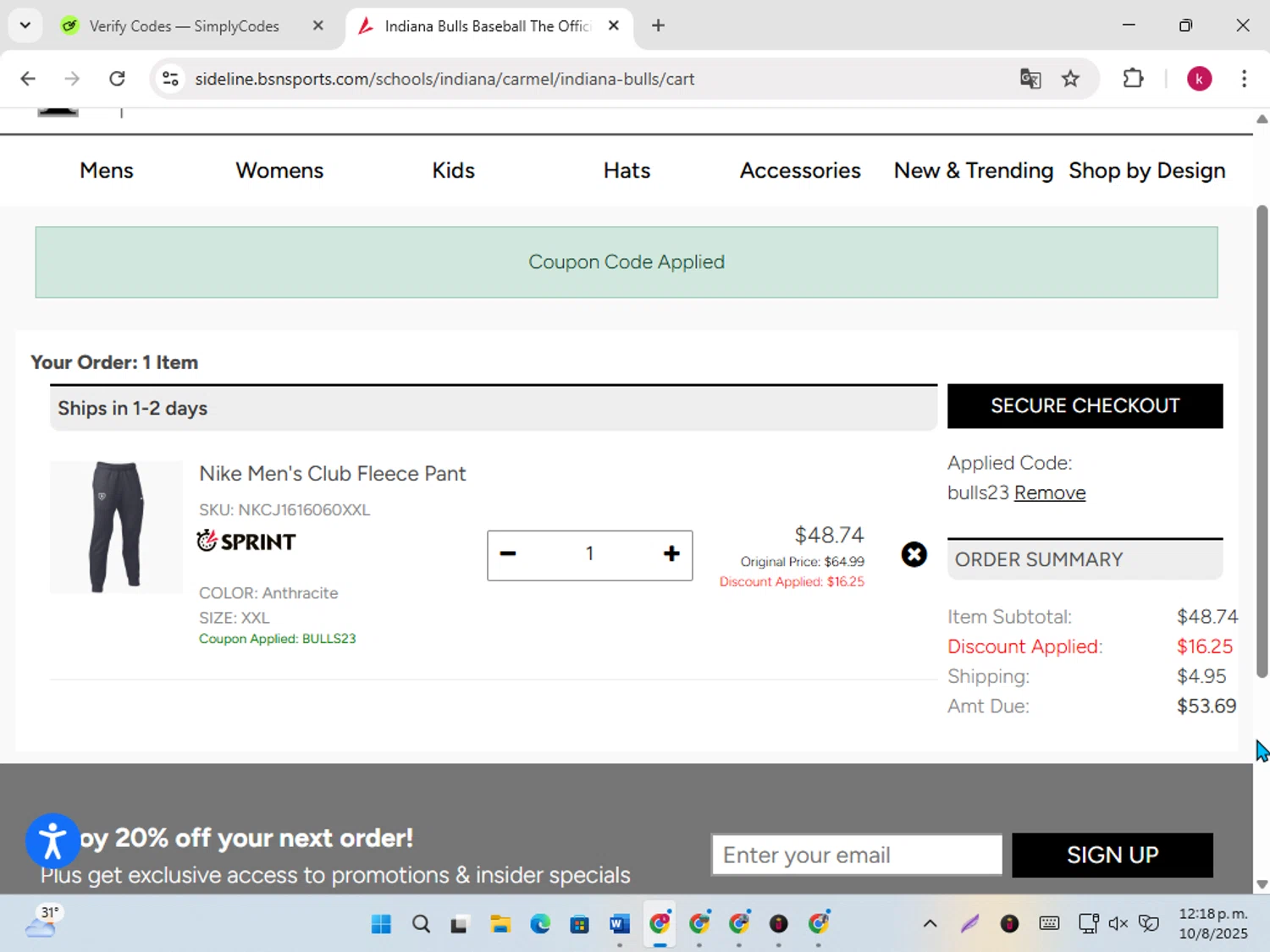Click the Sign Up button
Image resolution: width=1270 pixels, height=952 pixels.
[1112, 855]
